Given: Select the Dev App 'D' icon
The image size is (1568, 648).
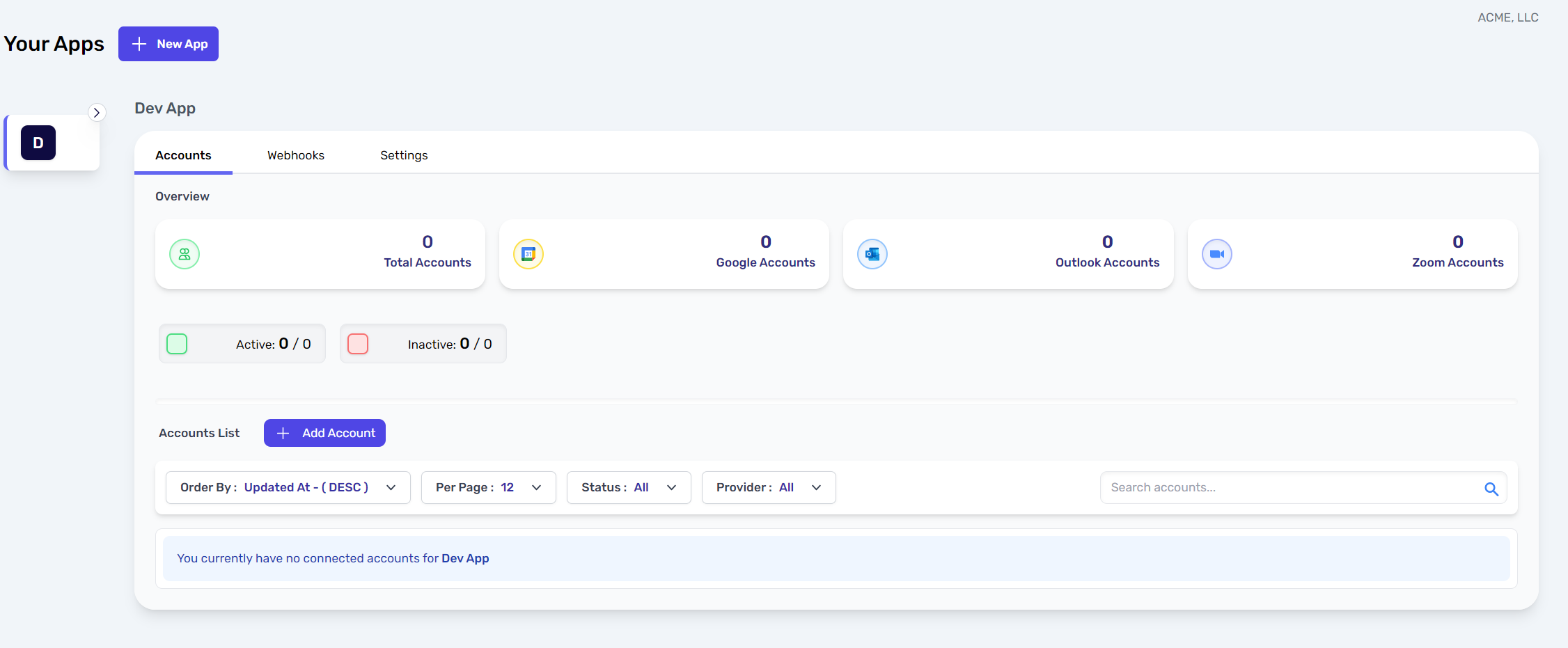Looking at the screenshot, I should pos(38,143).
